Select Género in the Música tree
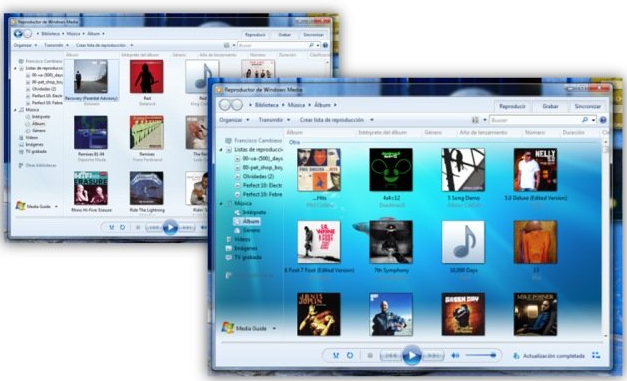Image resolution: width=627 pixels, height=381 pixels. (x=251, y=230)
